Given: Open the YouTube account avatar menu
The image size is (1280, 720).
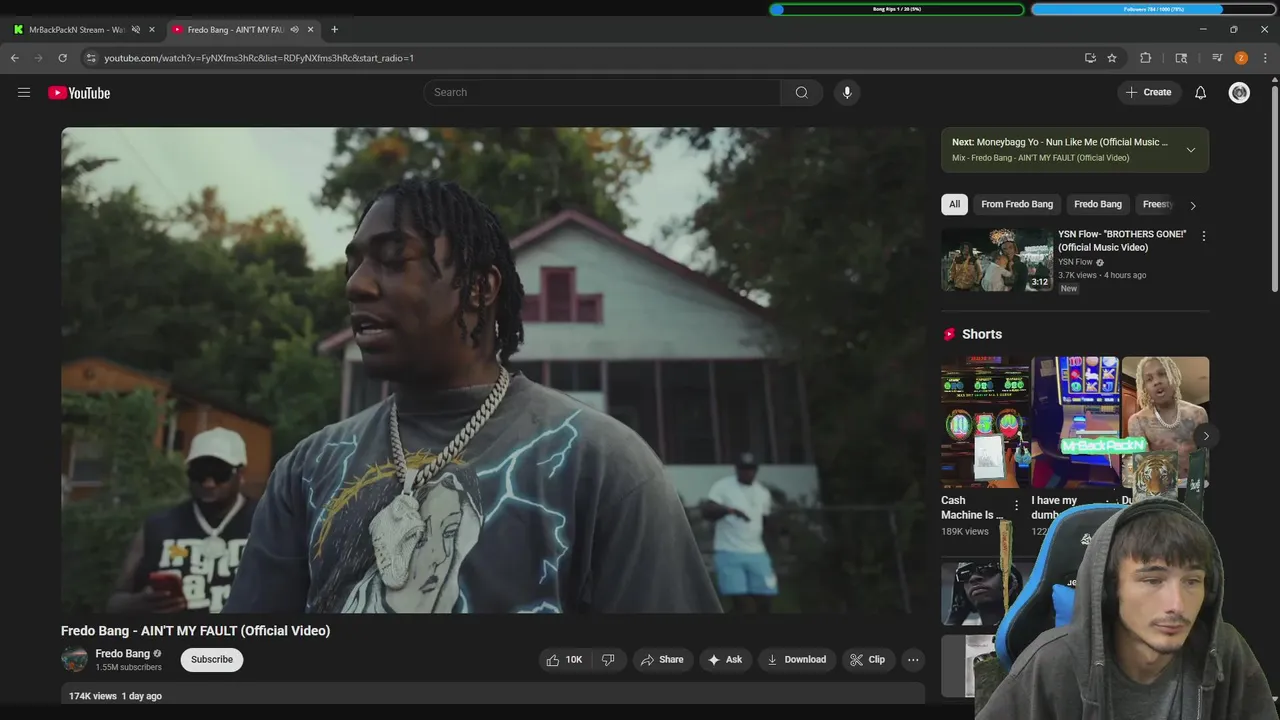Looking at the screenshot, I should tap(1239, 93).
